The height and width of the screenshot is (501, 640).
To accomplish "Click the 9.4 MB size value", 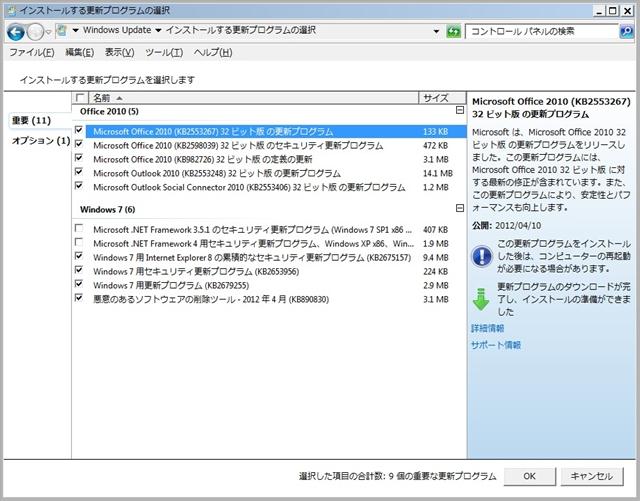I will point(436,258).
